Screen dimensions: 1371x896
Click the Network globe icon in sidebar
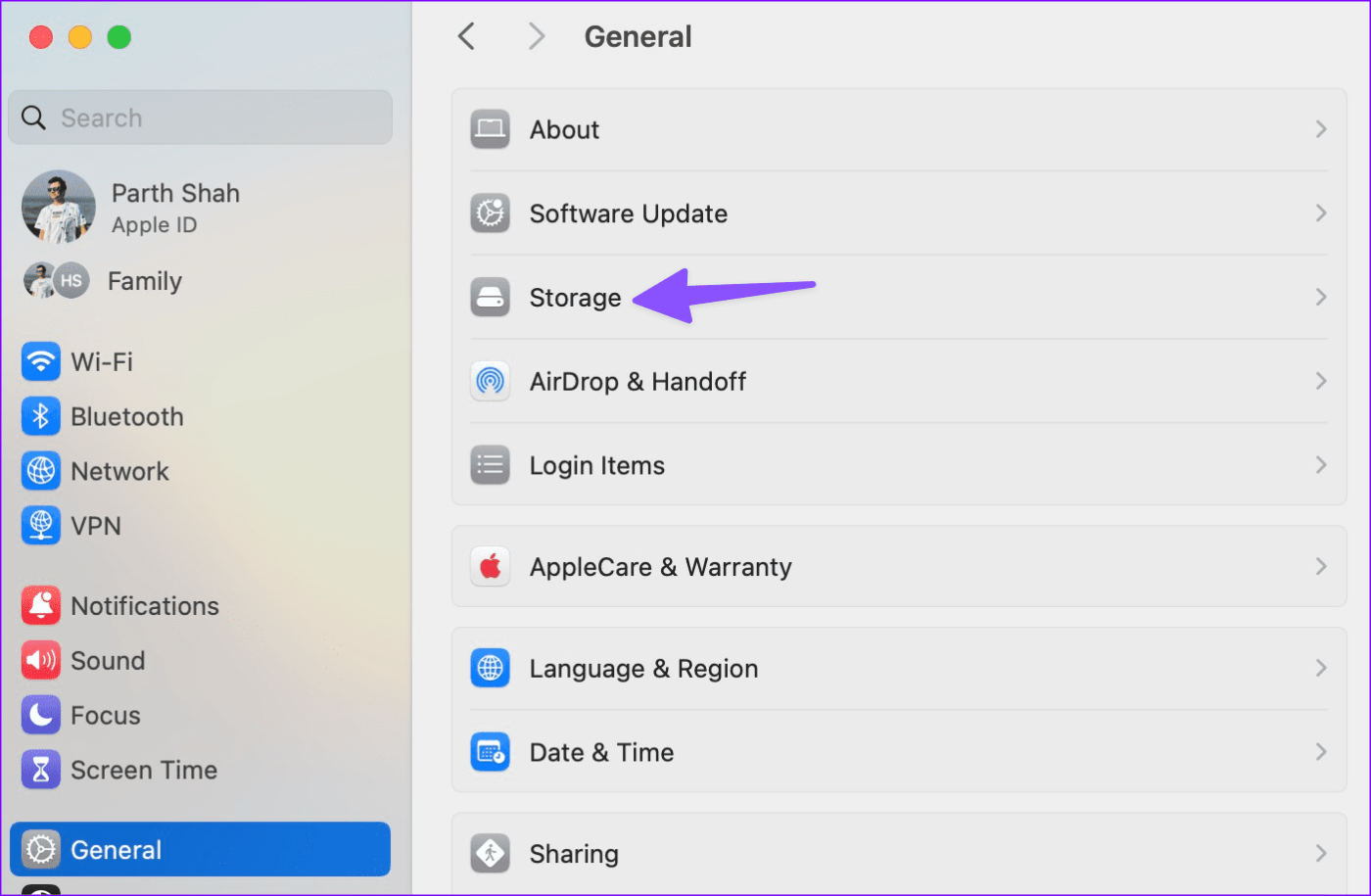(x=40, y=471)
